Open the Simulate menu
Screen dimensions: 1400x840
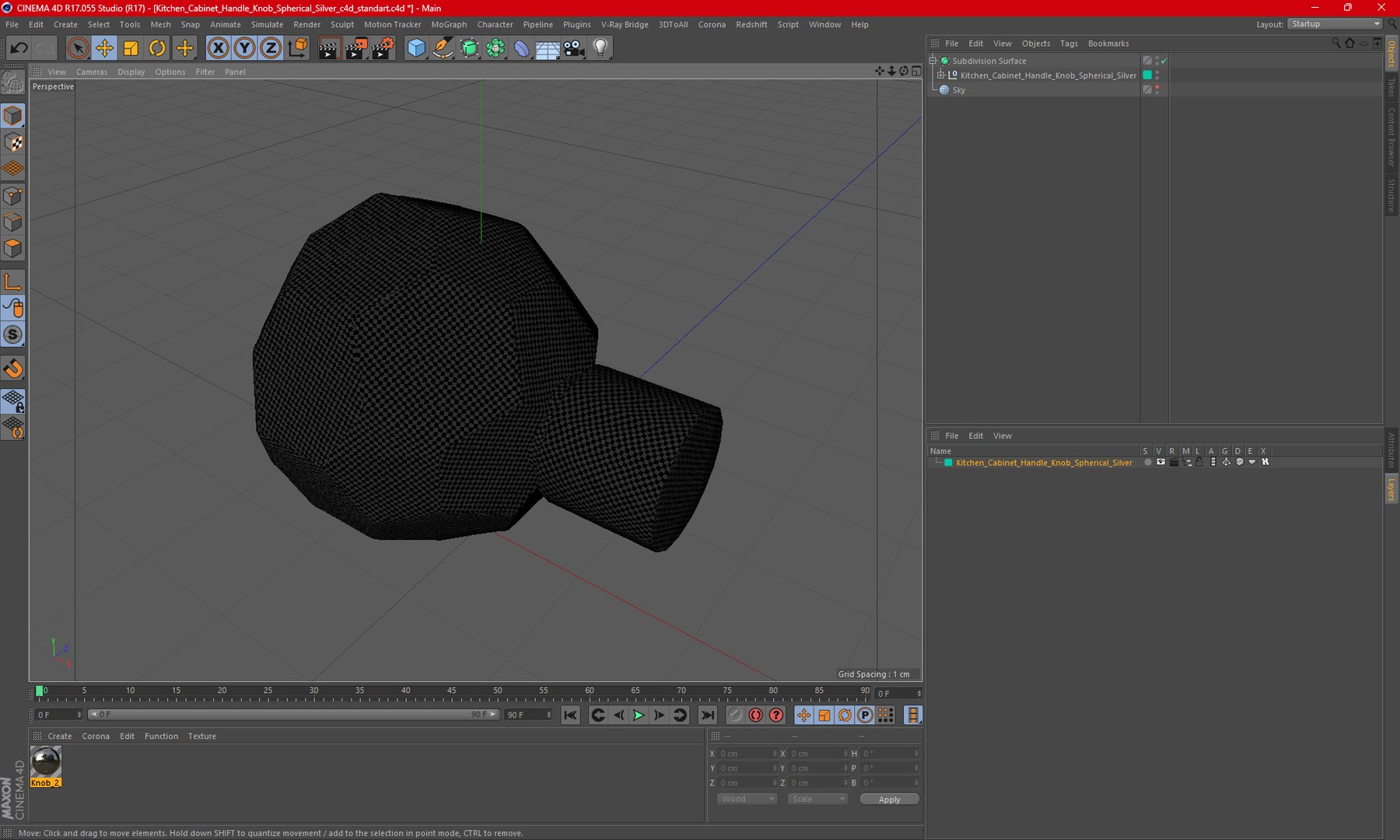[x=267, y=25]
